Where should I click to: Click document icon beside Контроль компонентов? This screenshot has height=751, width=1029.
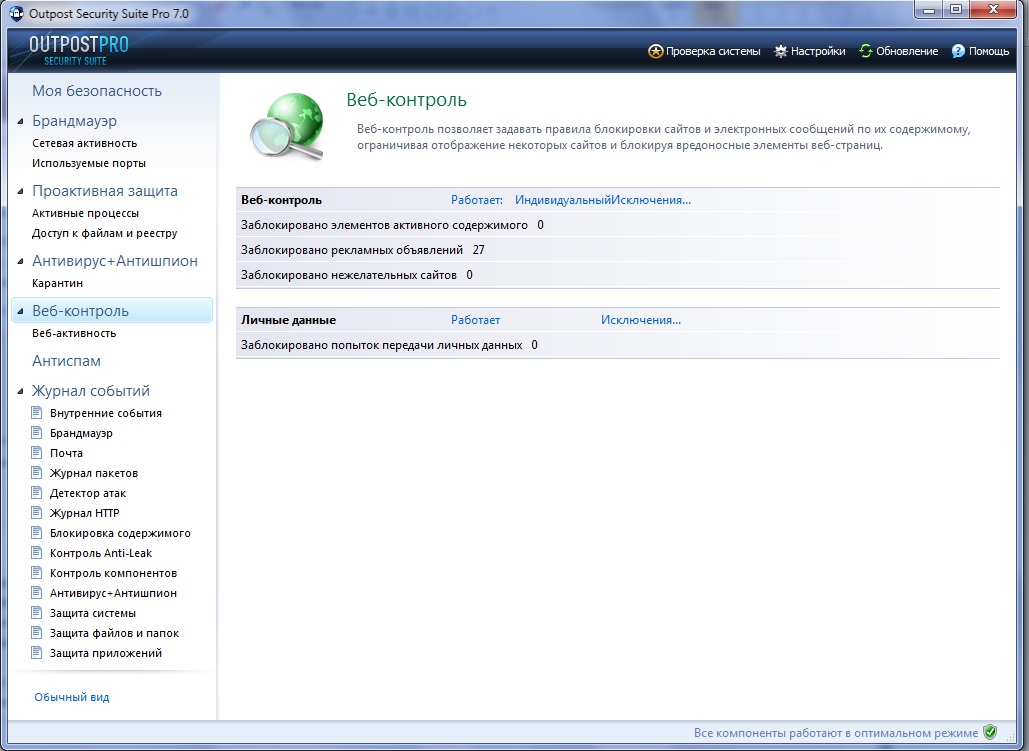37,573
